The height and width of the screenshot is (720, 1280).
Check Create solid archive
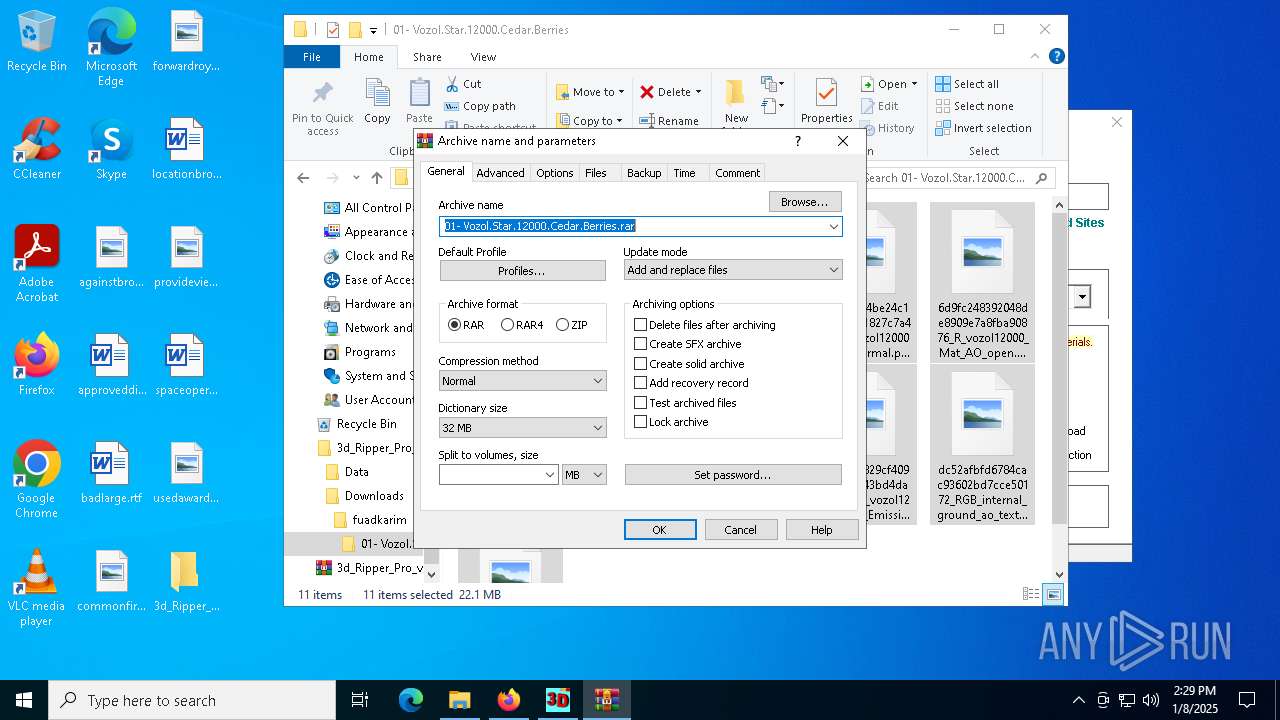(689, 364)
